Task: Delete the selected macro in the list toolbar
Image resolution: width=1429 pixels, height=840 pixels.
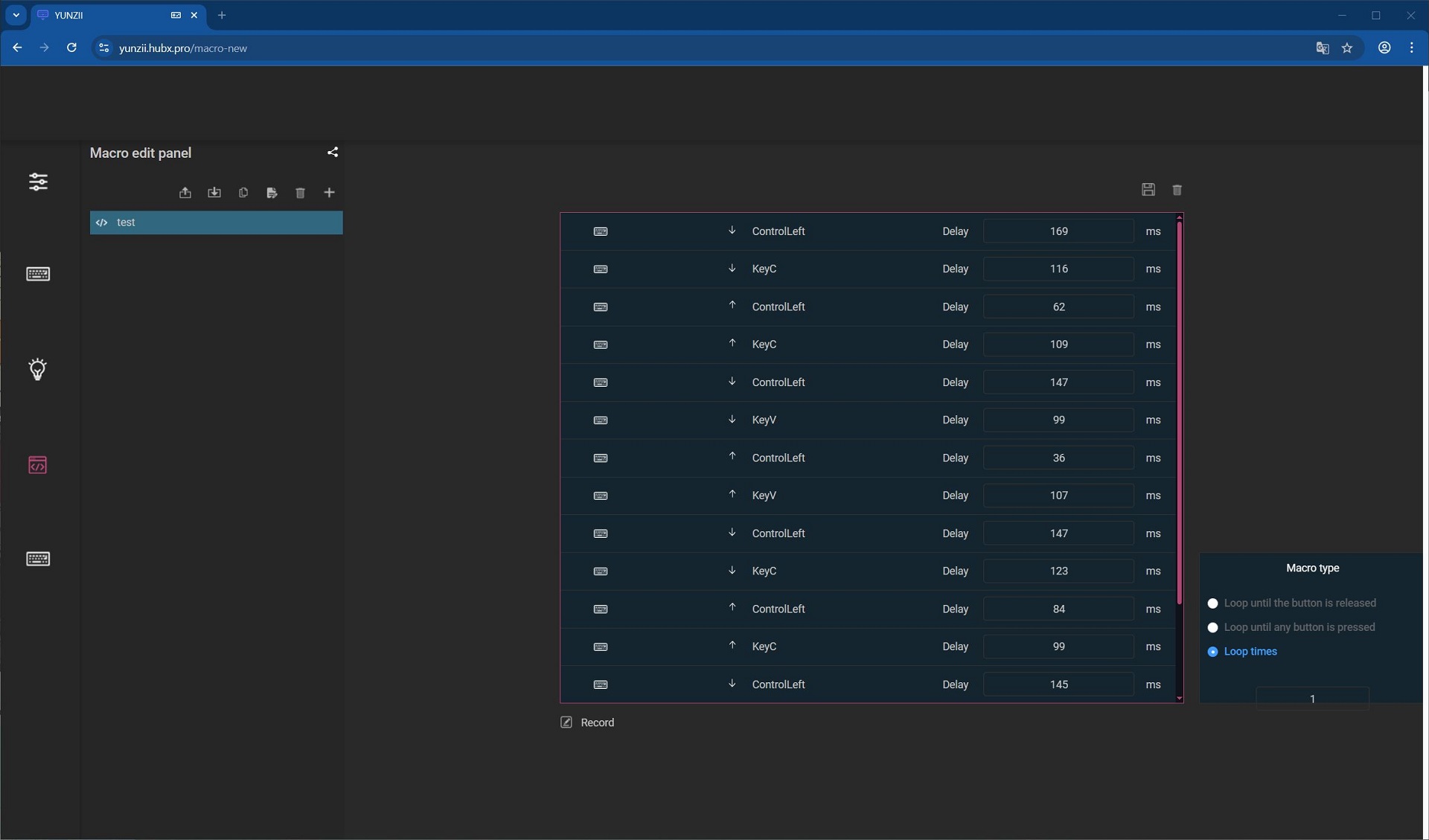Action: coord(301,193)
